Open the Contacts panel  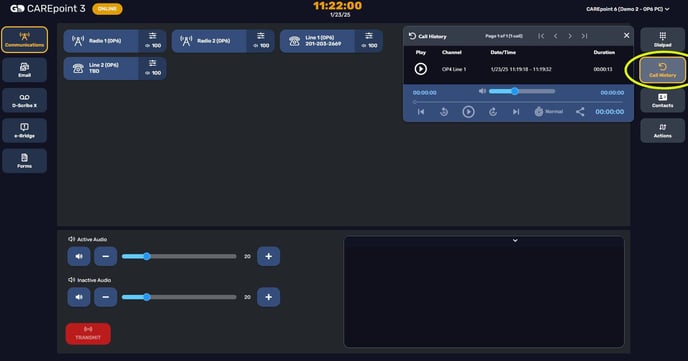coord(662,100)
